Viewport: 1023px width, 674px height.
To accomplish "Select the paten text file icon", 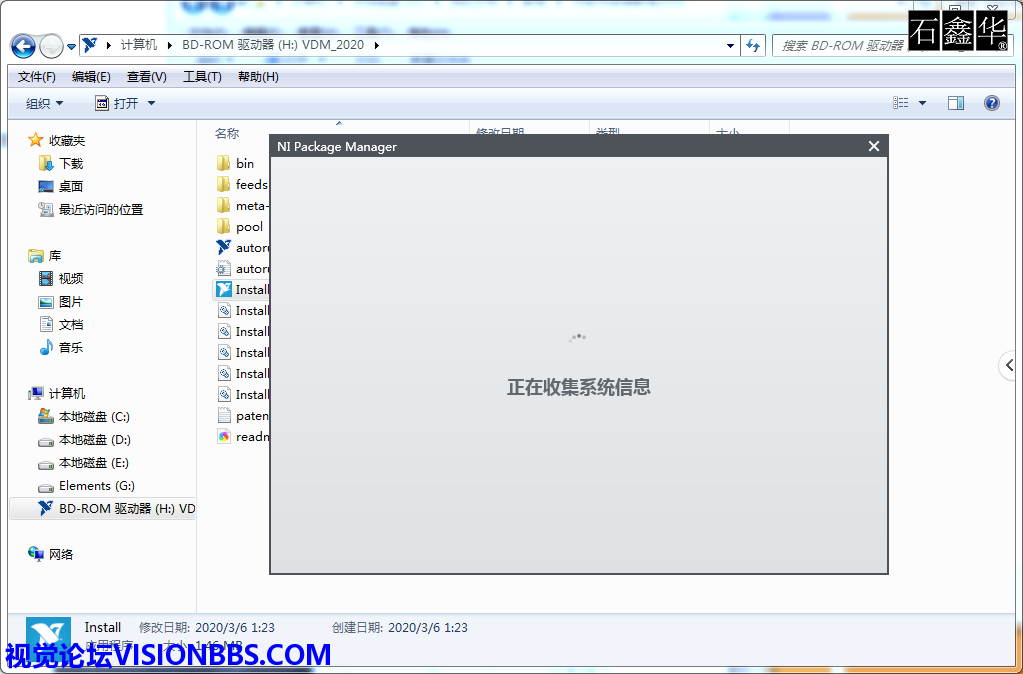I will (x=224, y=415).
